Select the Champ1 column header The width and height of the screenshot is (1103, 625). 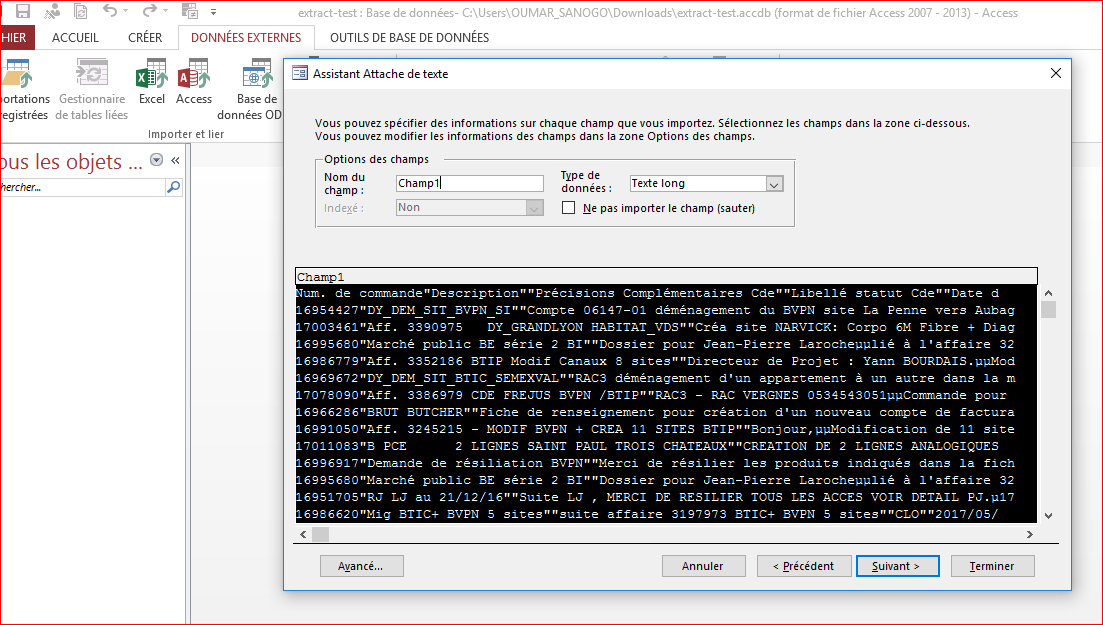pyautogui.click(x=666, y=277)
